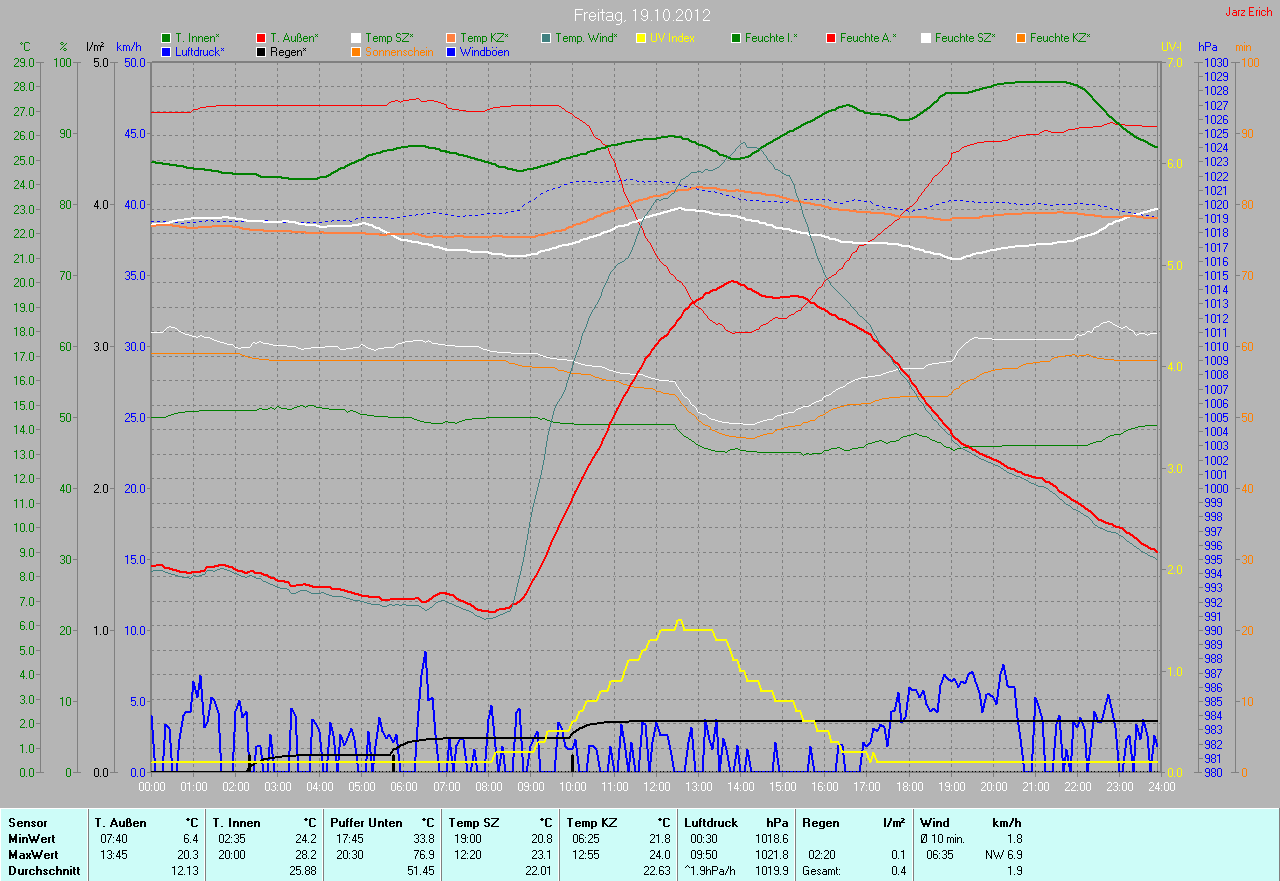Click the blue Luftdruck legend square
The height and width of the screenshot is (881, 1280).
click(x=166, y=51)
